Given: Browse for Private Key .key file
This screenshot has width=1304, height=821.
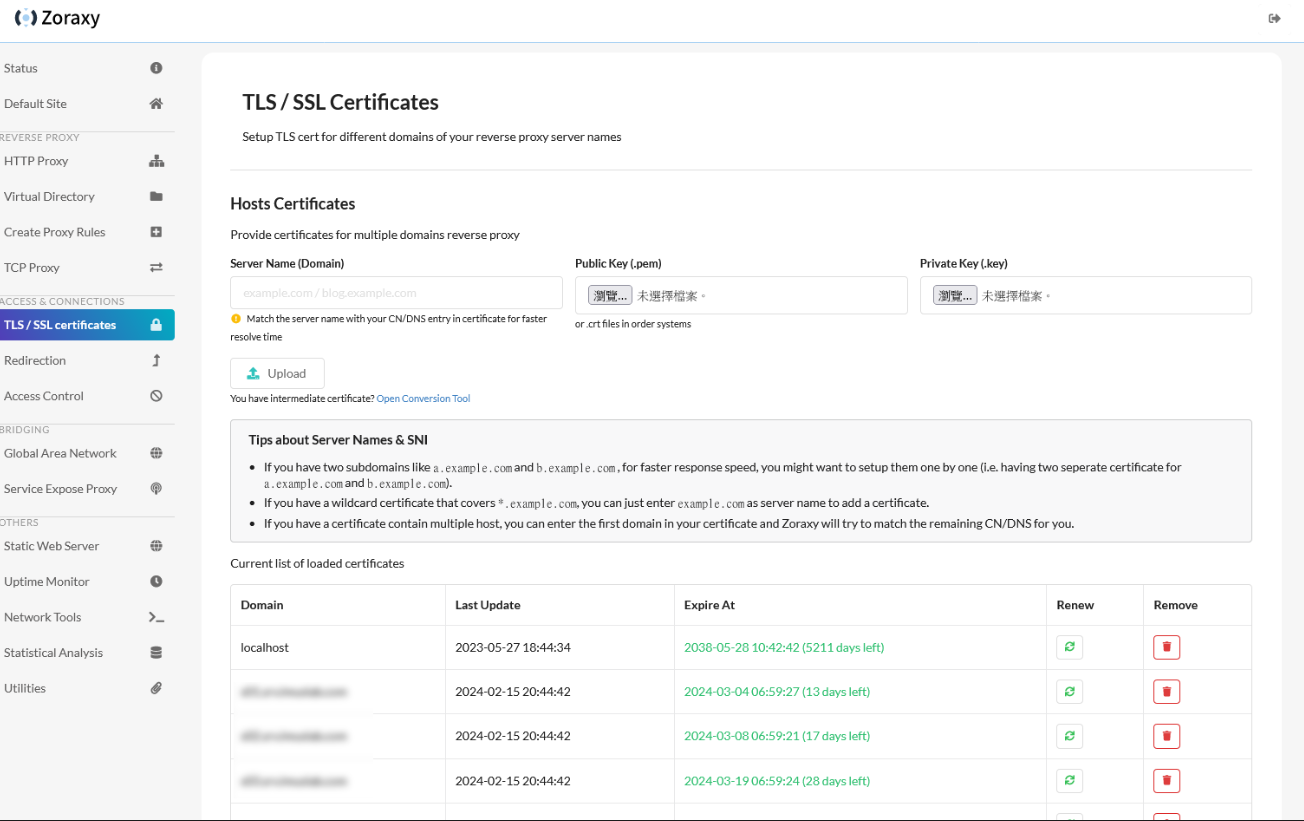Looking at the screenshot, I should point(954,296).
